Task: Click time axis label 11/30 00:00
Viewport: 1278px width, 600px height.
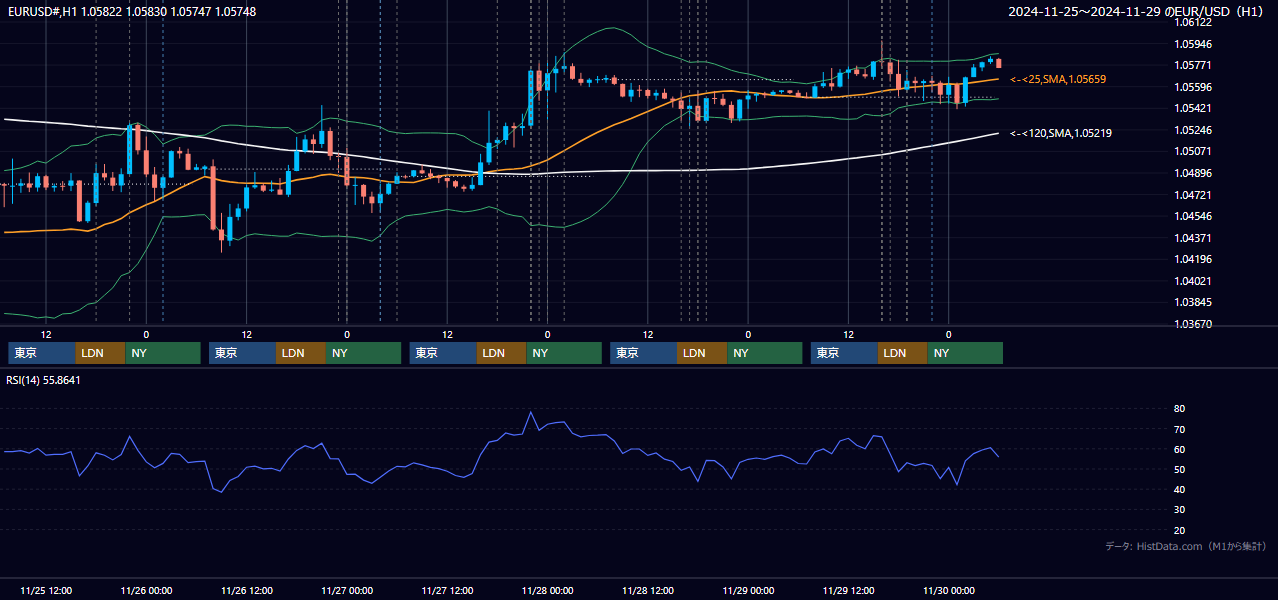Action: pyautogui.click(x=949, y=590)
